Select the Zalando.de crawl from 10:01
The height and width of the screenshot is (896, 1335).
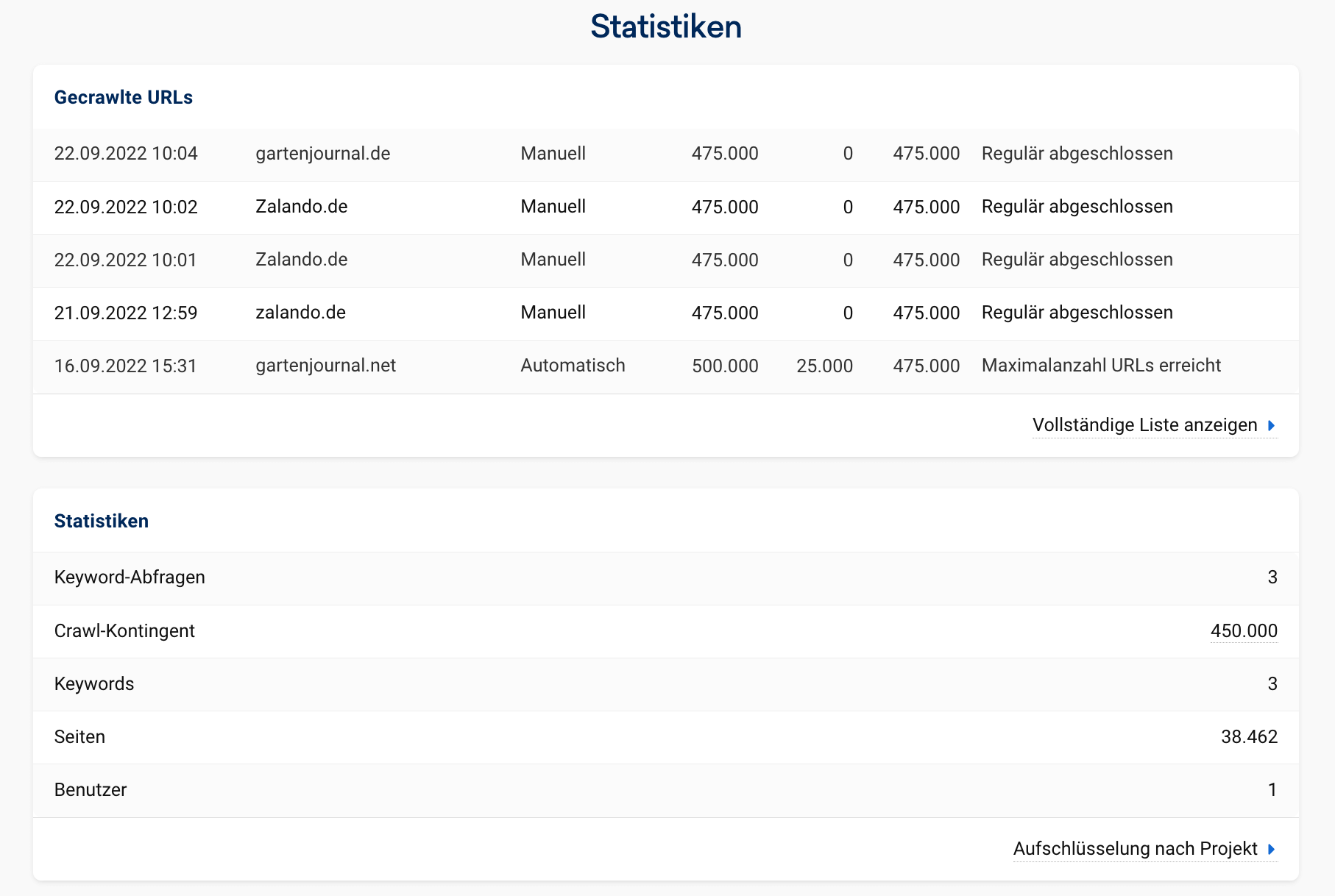tap(301, 260)
